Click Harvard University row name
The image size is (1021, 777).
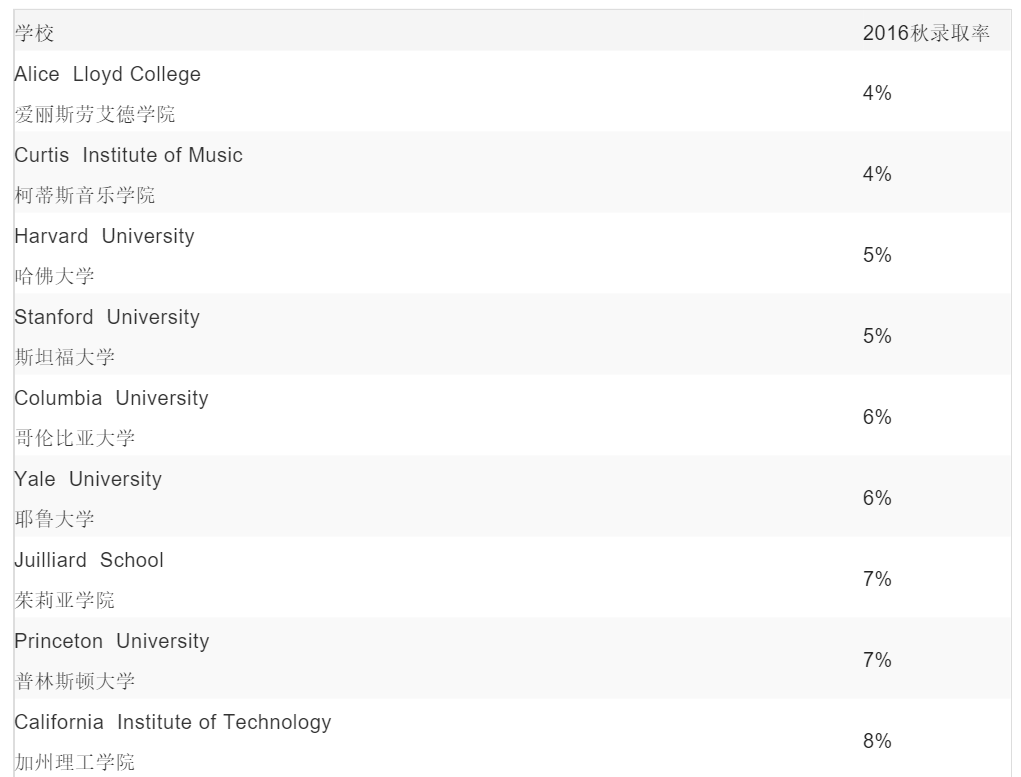click(104, 237)
